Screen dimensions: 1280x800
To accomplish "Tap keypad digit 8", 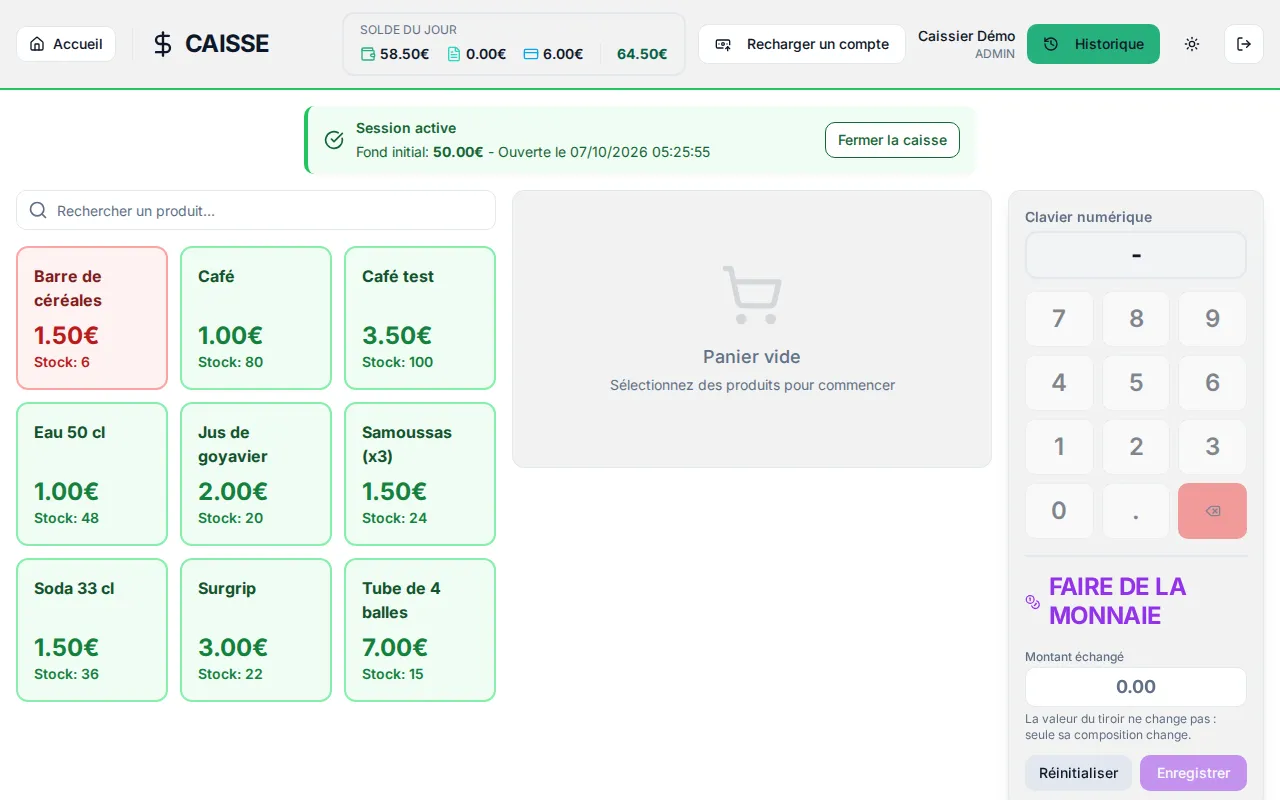I will pyautogui.click(x=1136, y=319).
